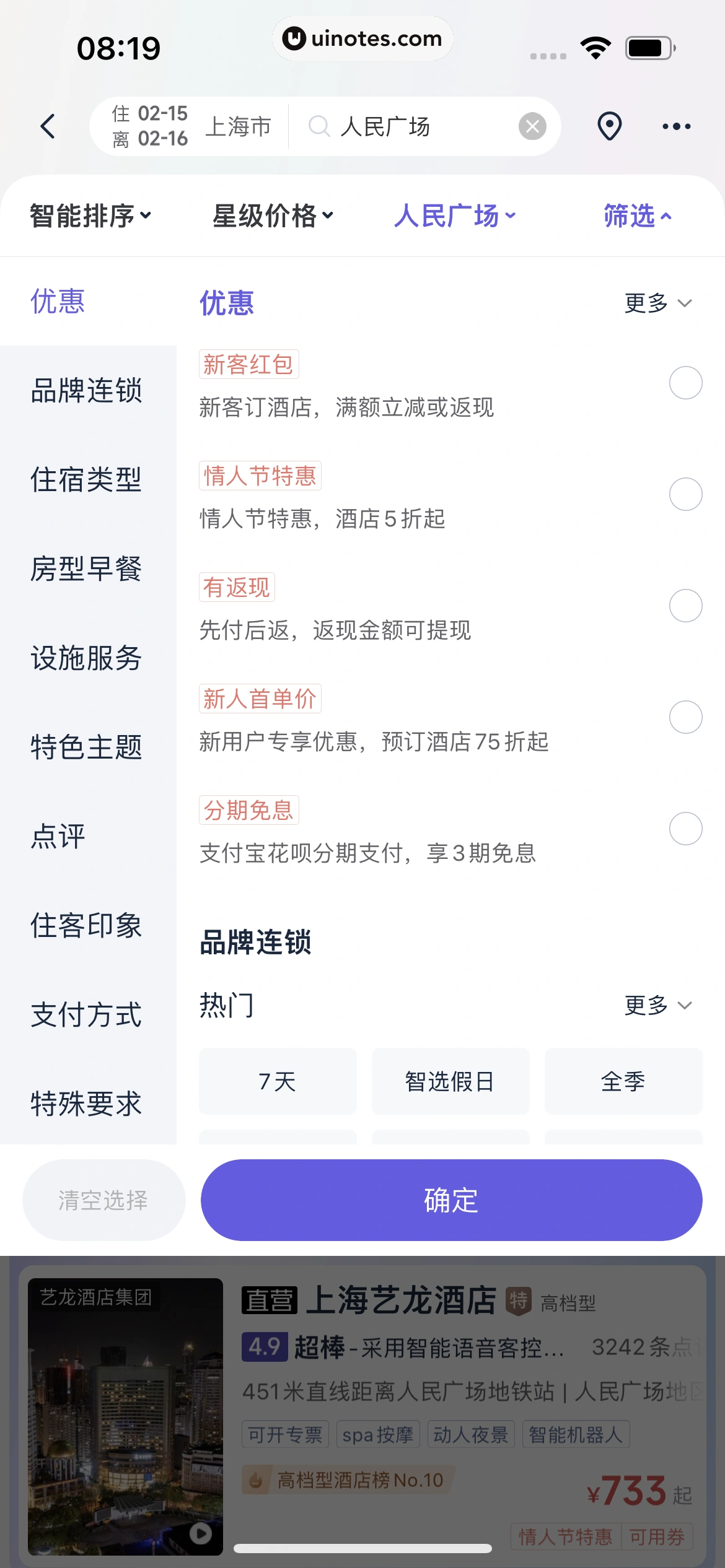The image size is (725, 1568).
Task: Expand the 智能排序 sort dropdown
Action: click(90, 216)
